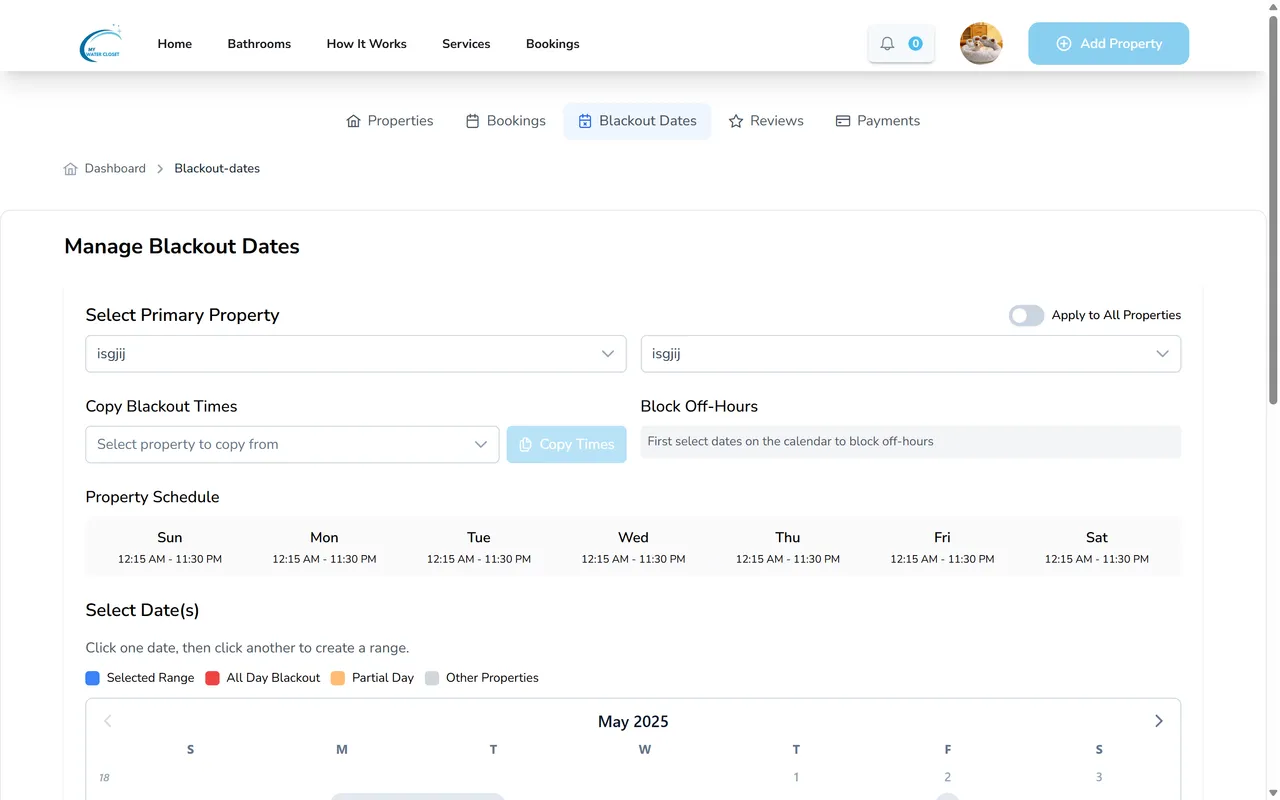Viewport: 1280px width, 800px height.
Task: Select May 2 on the calendar
Action: [947, 777]
